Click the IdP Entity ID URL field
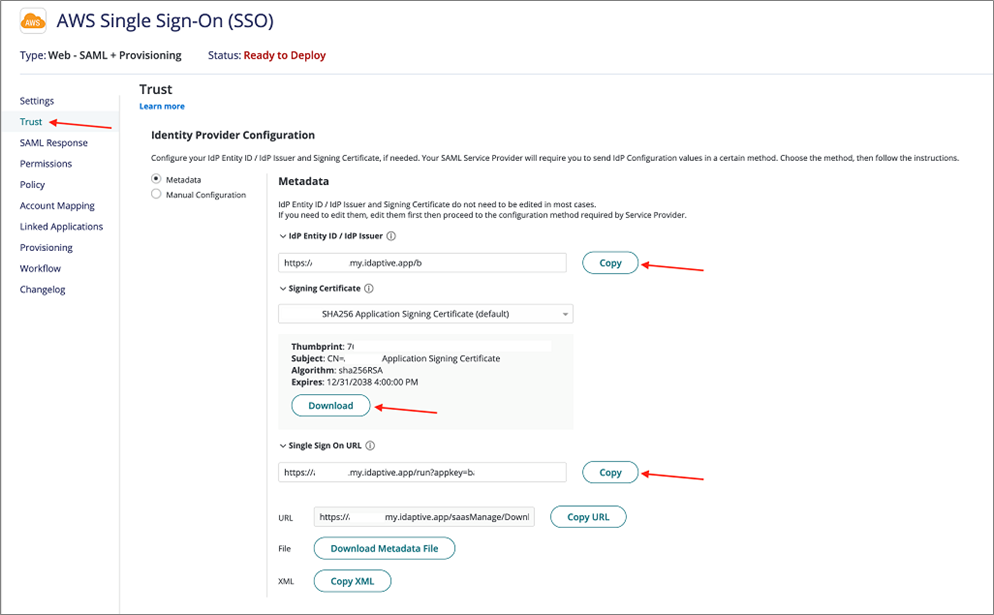This screenshot has width=994, height=615. tap(422, 263)
